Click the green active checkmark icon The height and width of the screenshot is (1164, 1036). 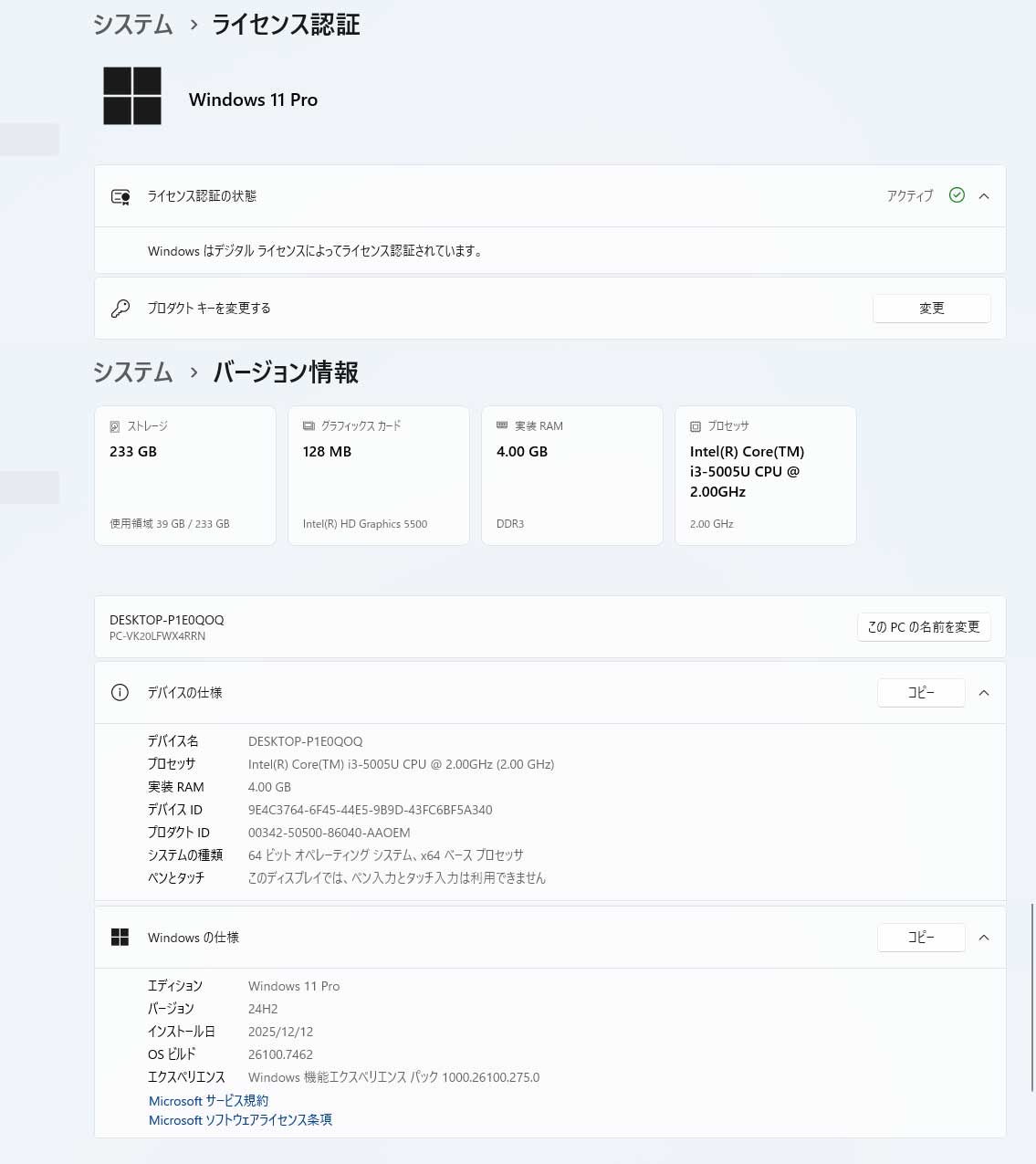pyautogui.click(x=957, y=195)
